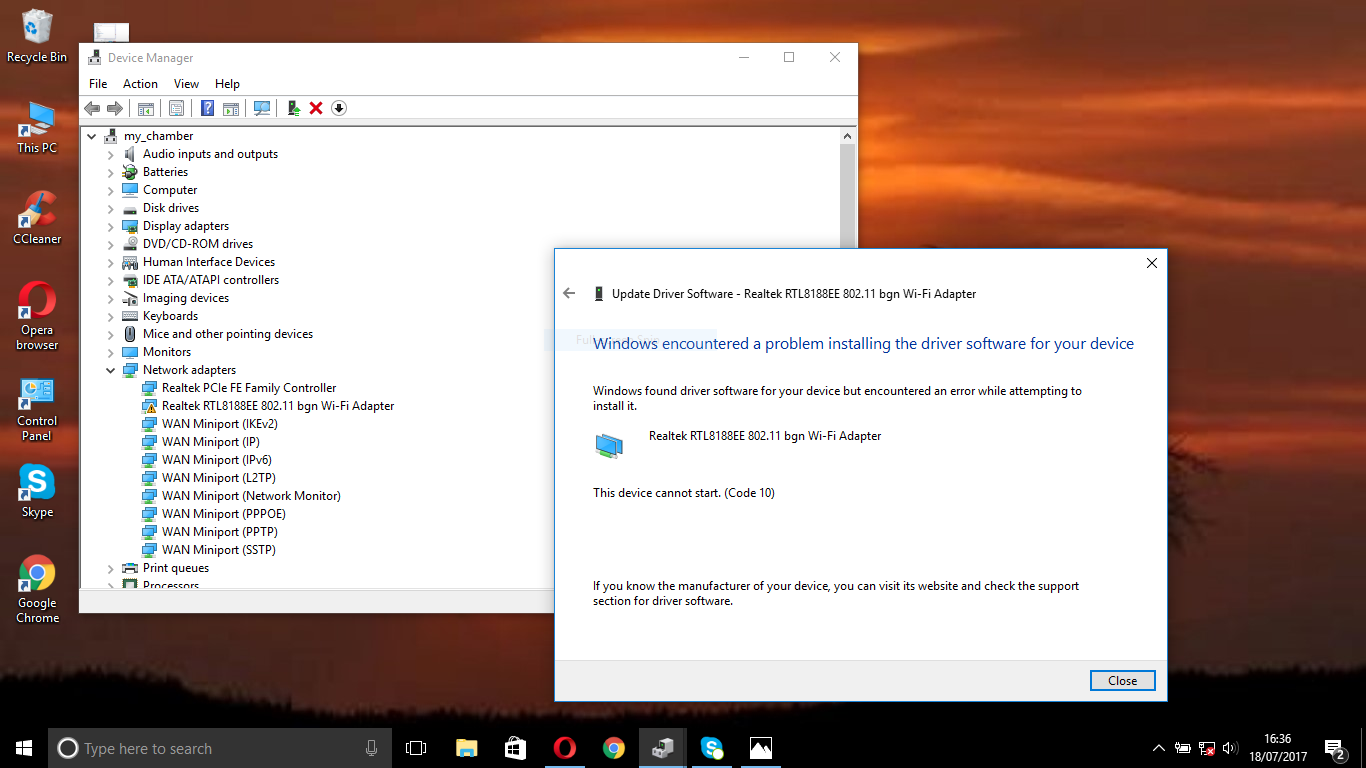Click the Uninstall device toolbar icon

coord(316,108)
